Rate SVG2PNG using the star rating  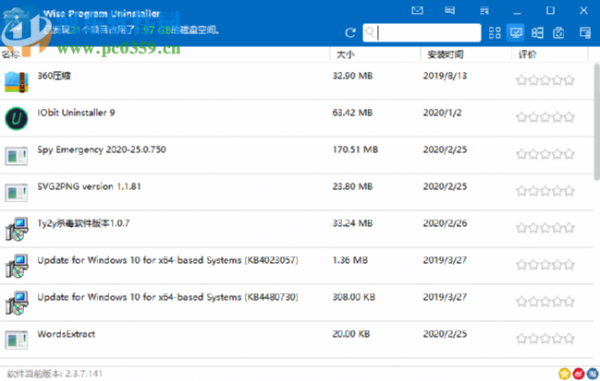545,190
